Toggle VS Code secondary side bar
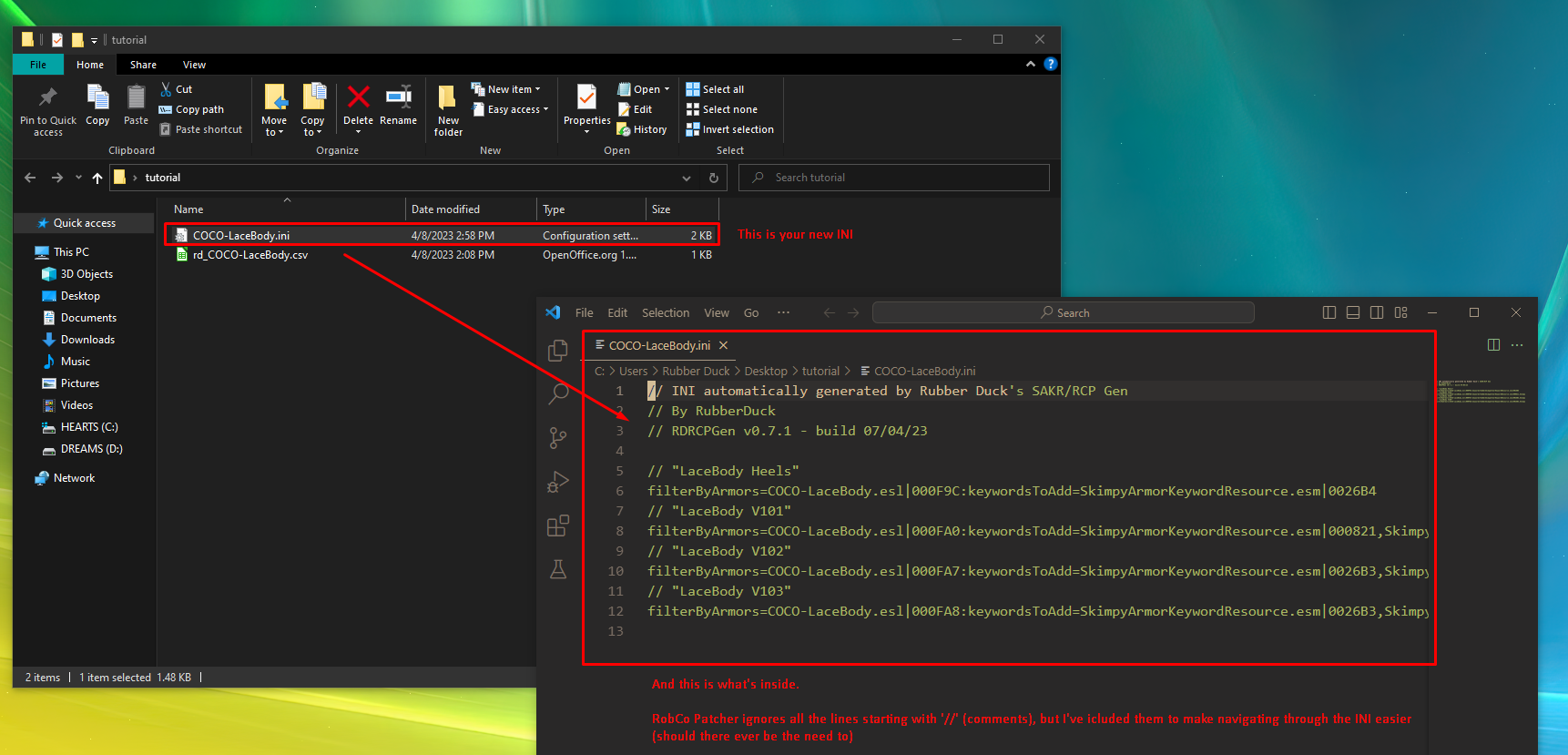The image size is (1568, 755). 1377,312
